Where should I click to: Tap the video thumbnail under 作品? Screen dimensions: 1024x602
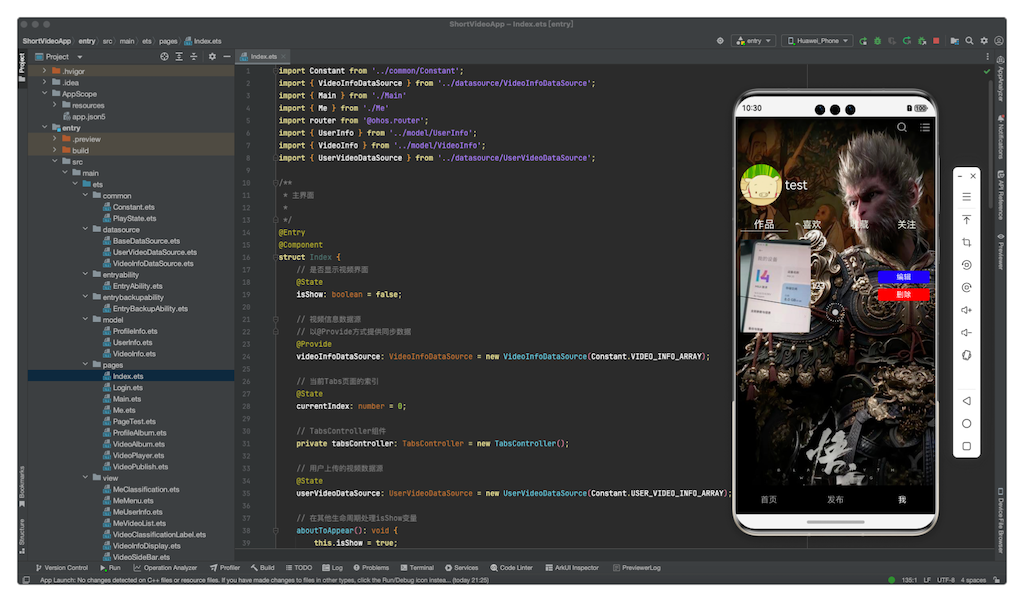click(776, 286)
